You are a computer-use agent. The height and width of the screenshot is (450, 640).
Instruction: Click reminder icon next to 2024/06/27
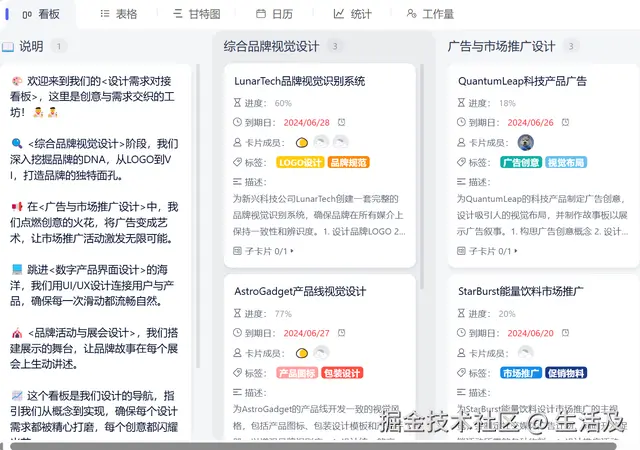click(342, 333)
